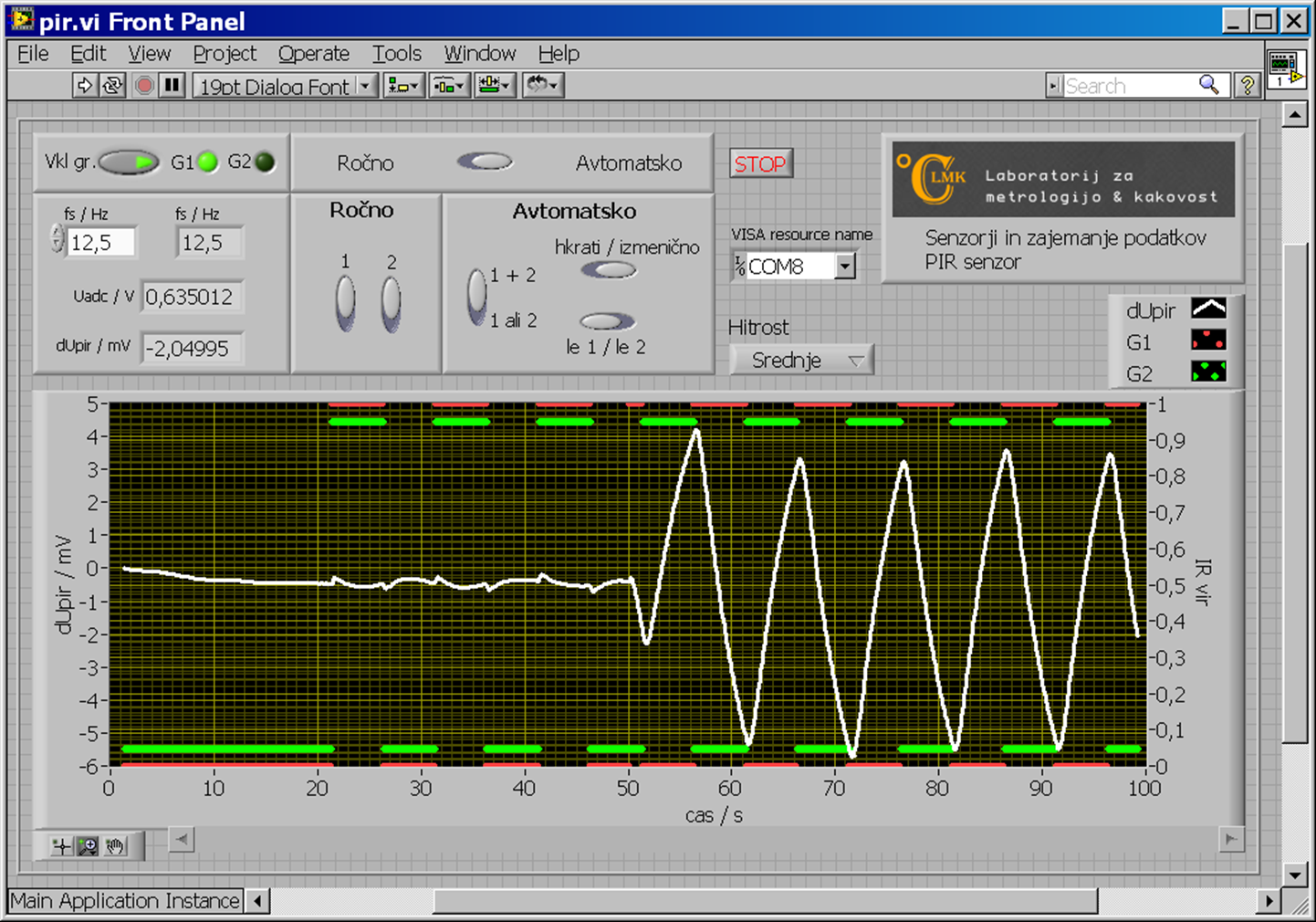Click the dUpir / mV axis label
The image size is (1316, 922).
[64, 584]
